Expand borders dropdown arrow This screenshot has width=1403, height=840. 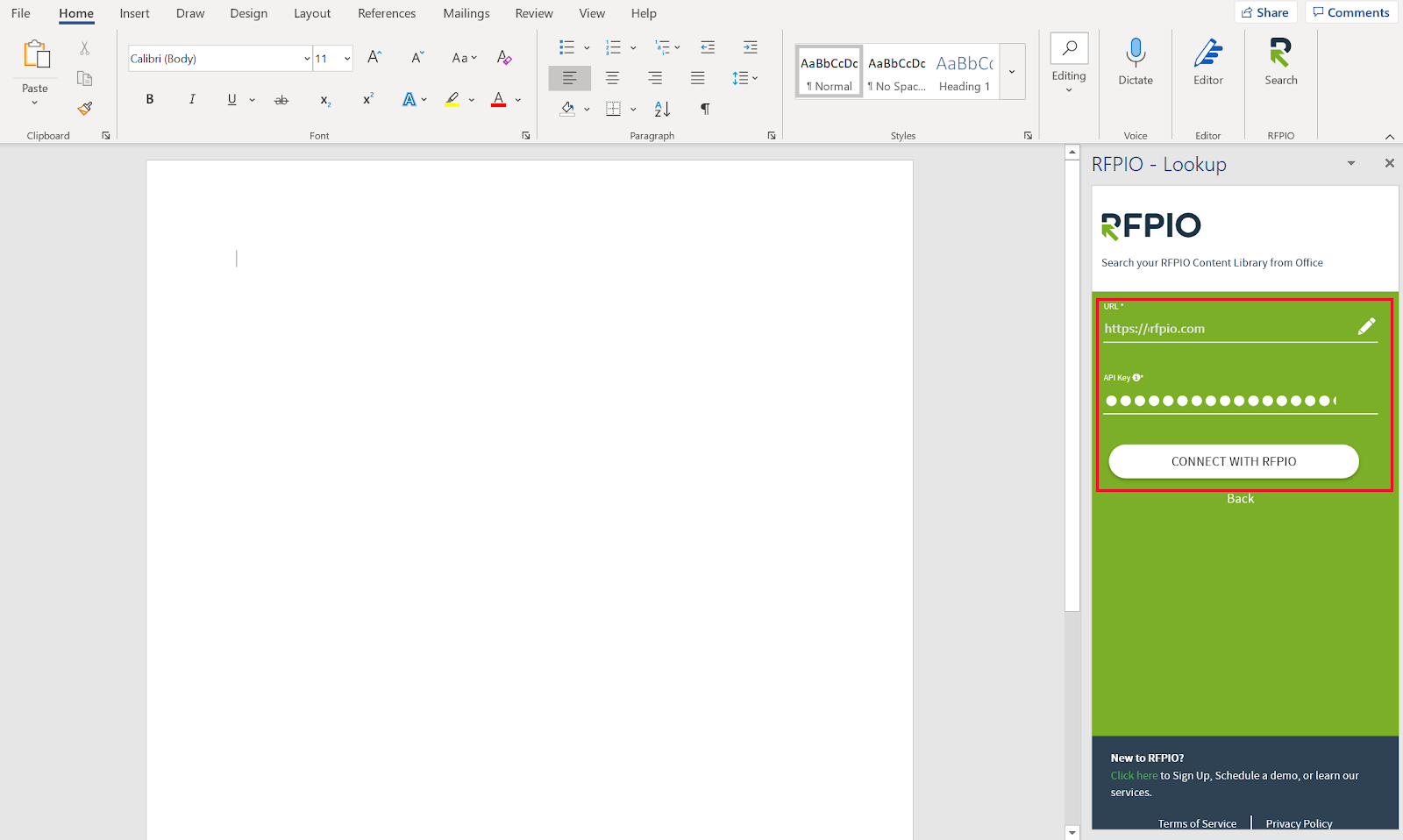(x=633, y=110)
